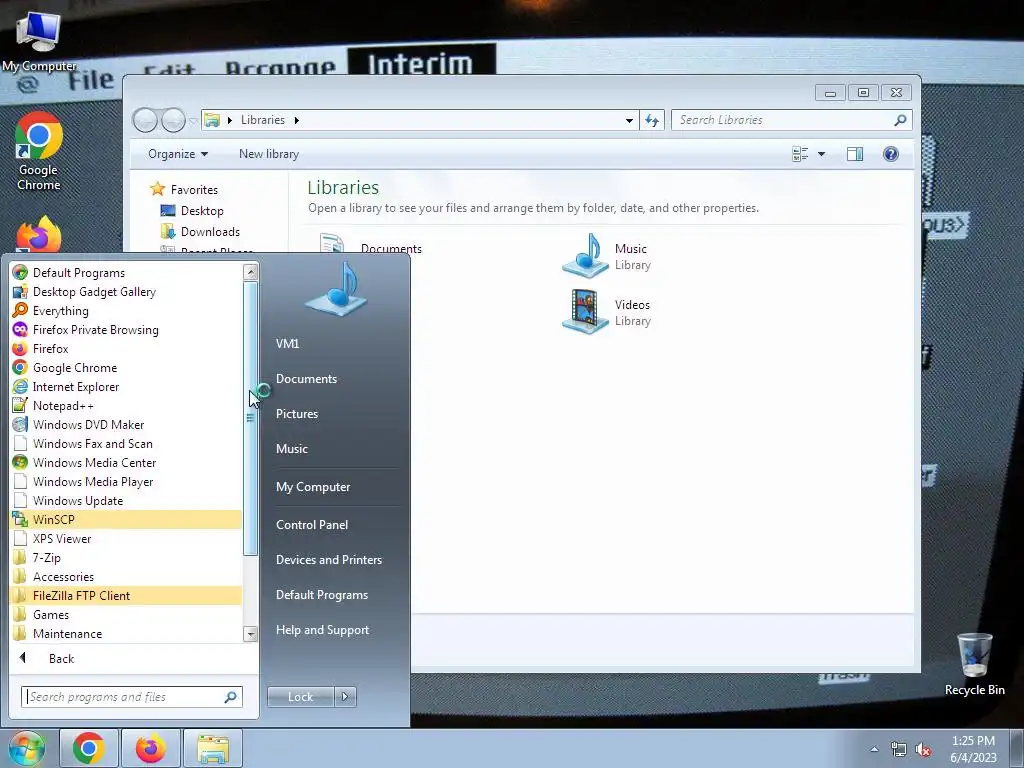Open the VM1 user folder link
Screen dimensions: 1024x768
287,344
